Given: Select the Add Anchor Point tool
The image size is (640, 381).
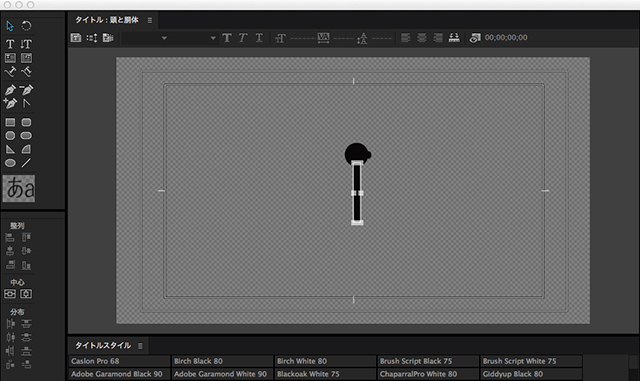Looking at the screenshot, I should (x=10, y=103).
